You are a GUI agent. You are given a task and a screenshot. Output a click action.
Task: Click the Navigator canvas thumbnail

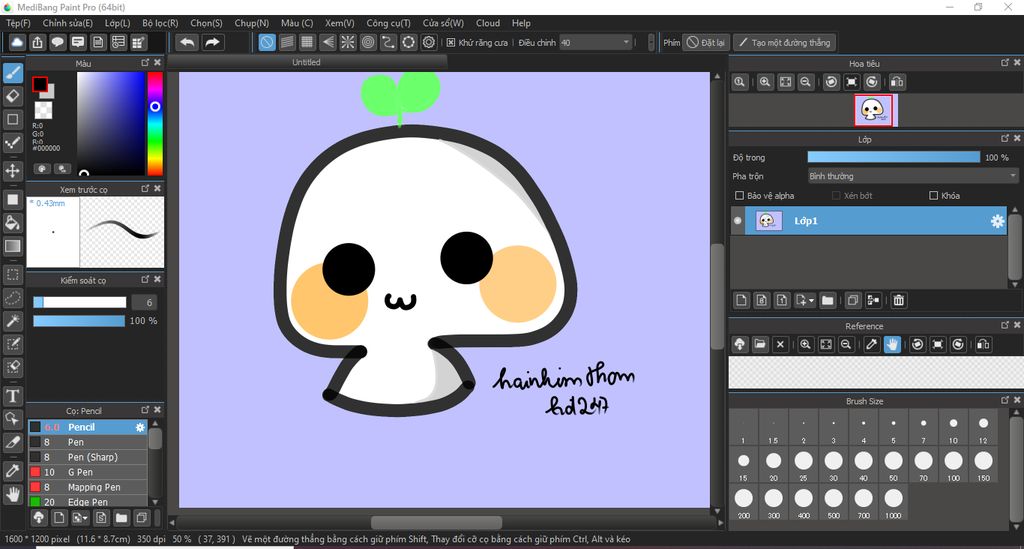(876, 110)
